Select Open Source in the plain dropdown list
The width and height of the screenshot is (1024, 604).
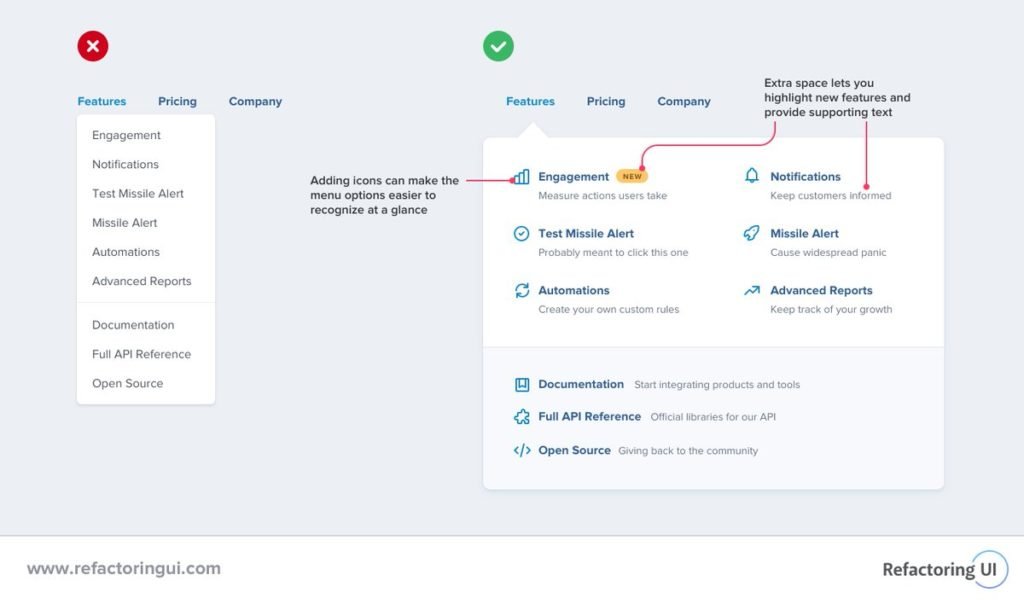coord(127,383)
